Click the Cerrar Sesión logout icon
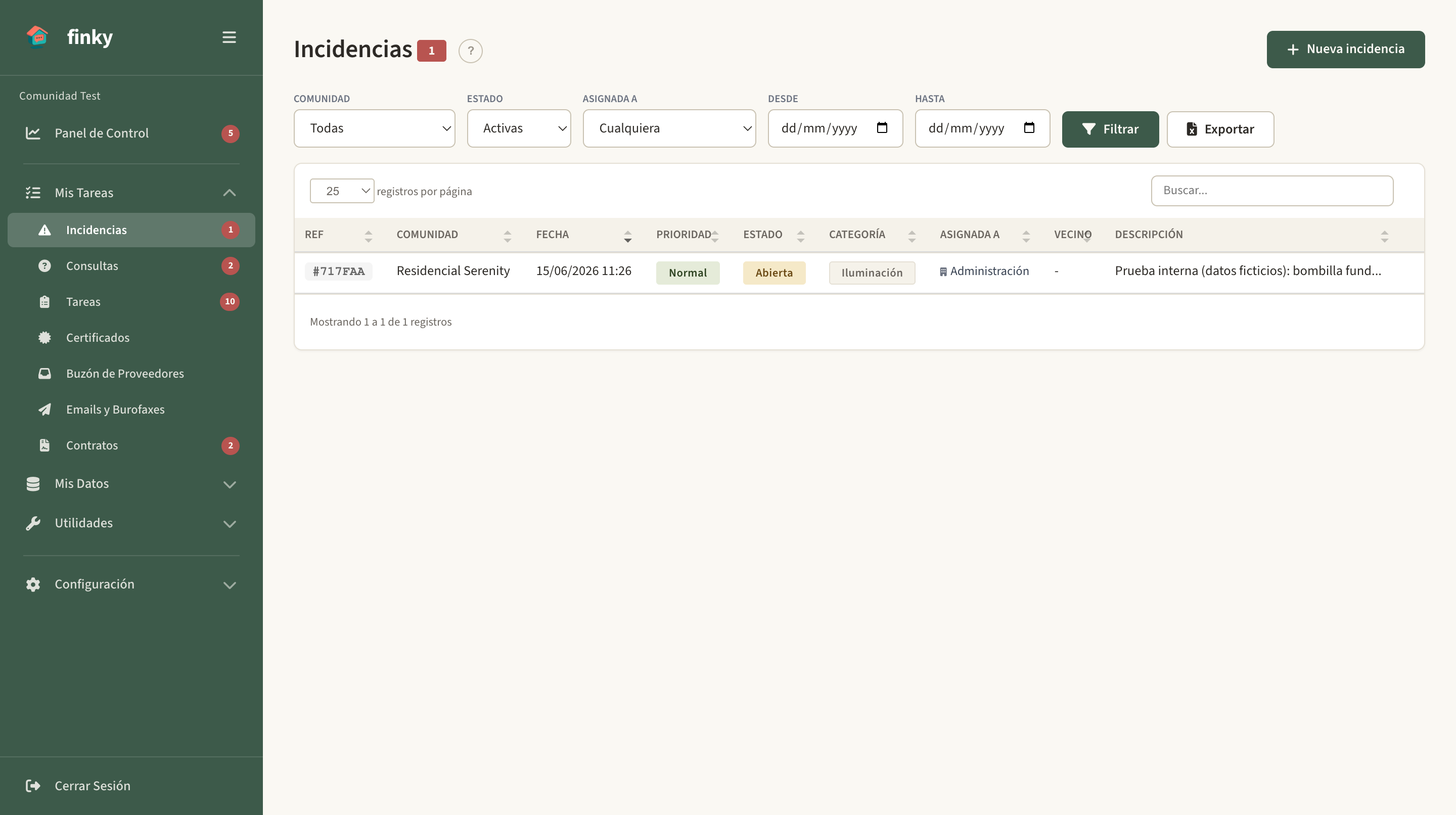The width and height of the screenshot is (1456, 815). click(33, 786)
